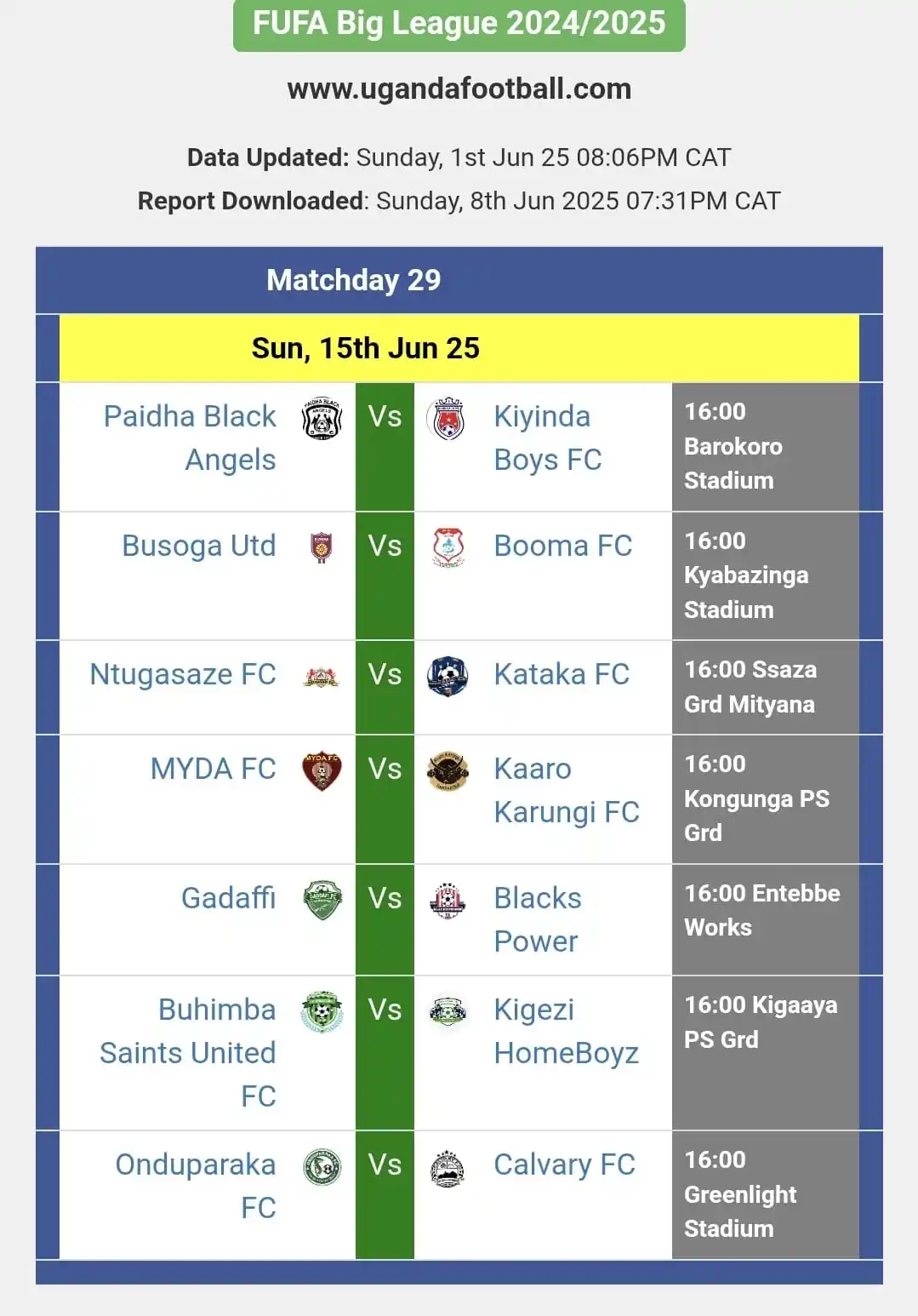Viewport: 918px width, 1316px height.
Task: Click the Booma FC club crest
Action: click(x=448, y=547)
